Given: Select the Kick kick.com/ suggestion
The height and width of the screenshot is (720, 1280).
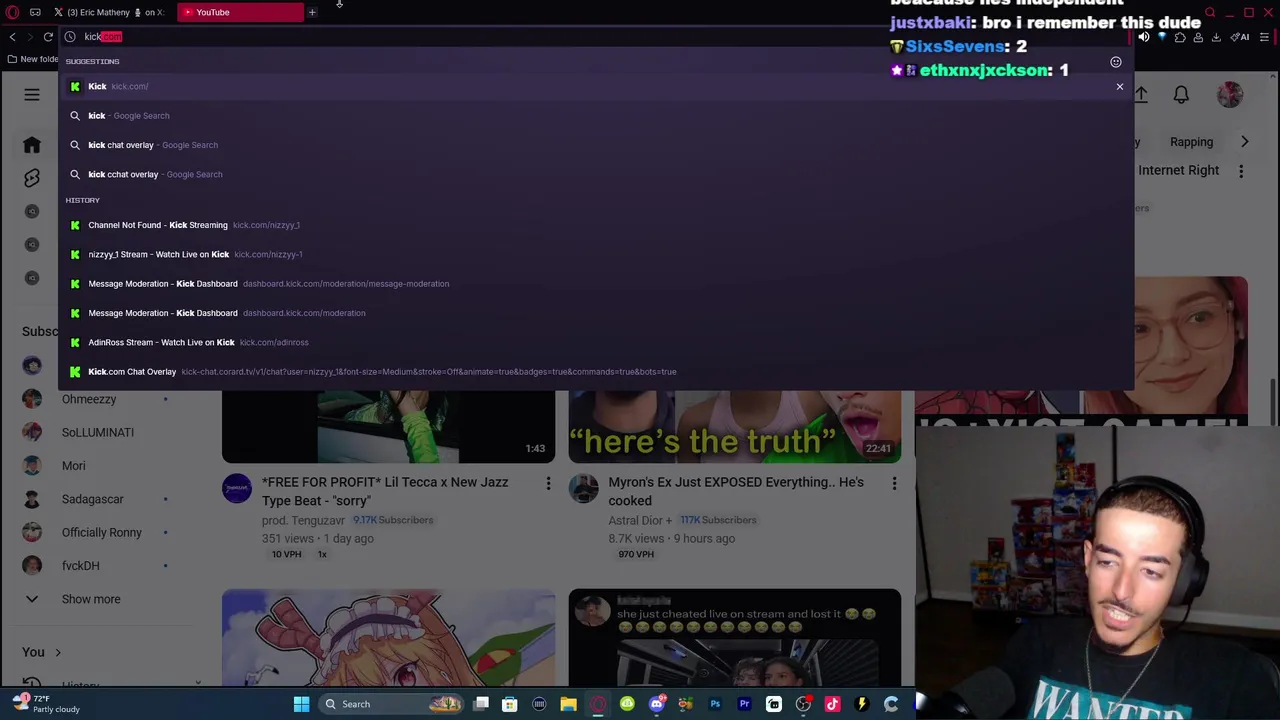Looking at the screenshot, I should pos(595,86).
